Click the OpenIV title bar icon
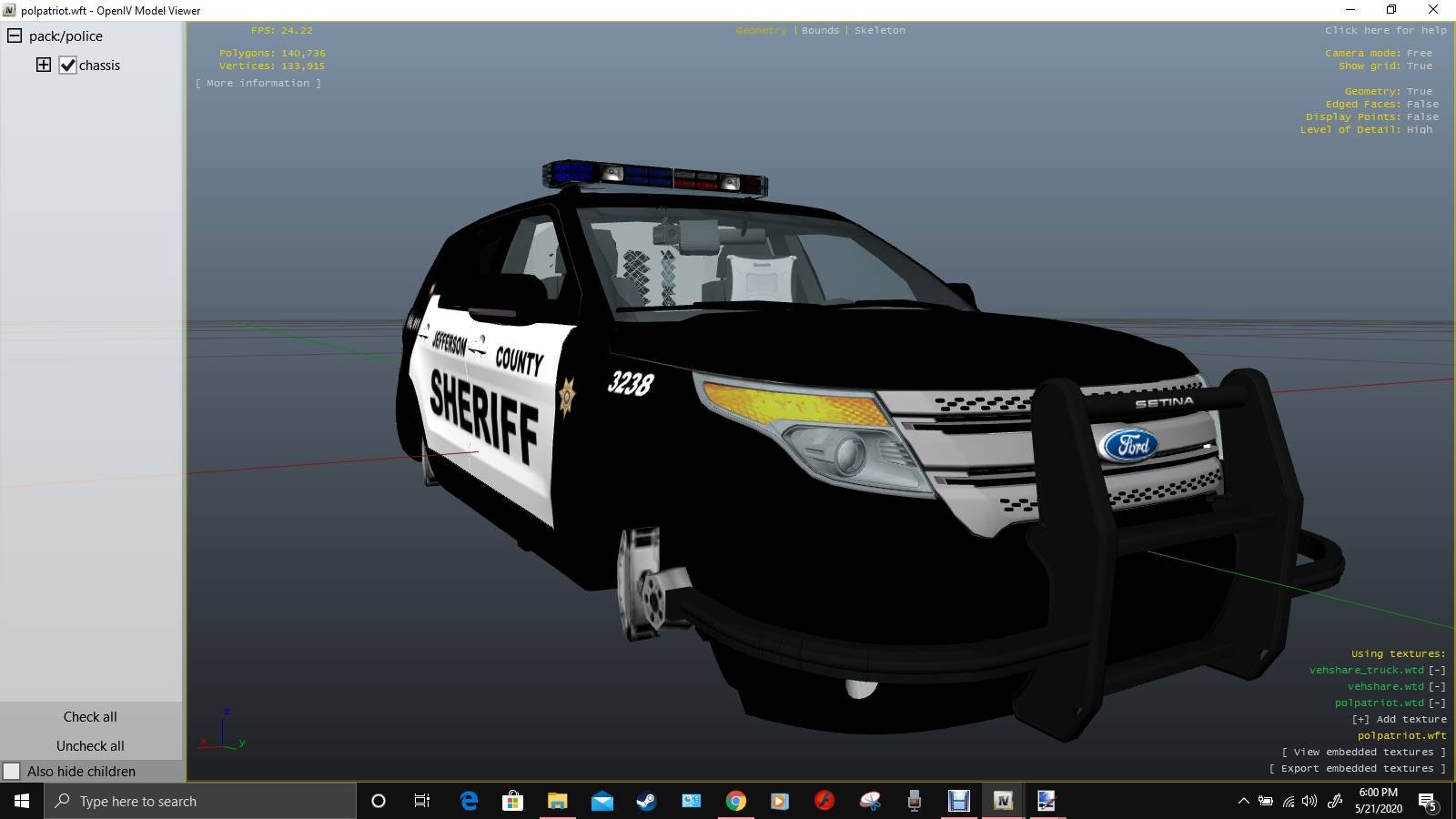The image size is (1456, 819). pos(9,10)
